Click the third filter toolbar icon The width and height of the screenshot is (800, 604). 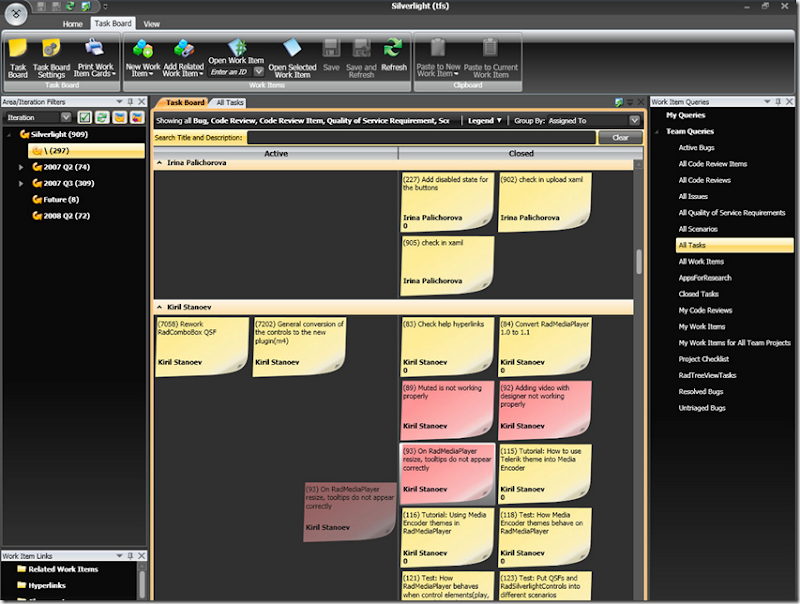point(119,117)
